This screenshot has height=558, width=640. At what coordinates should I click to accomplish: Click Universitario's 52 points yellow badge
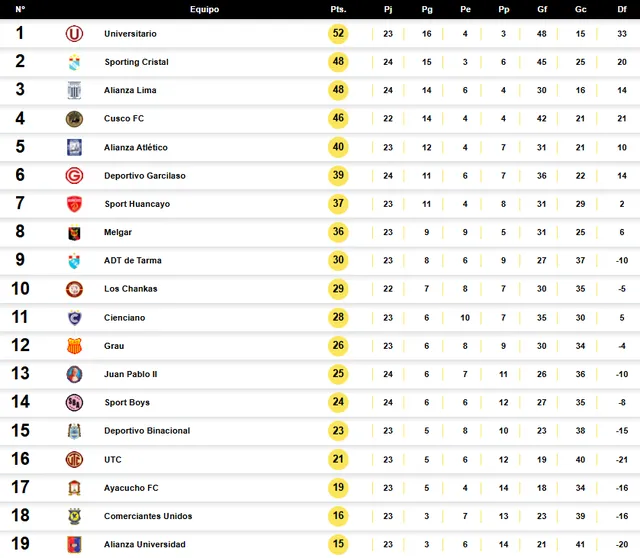(338, 33)
